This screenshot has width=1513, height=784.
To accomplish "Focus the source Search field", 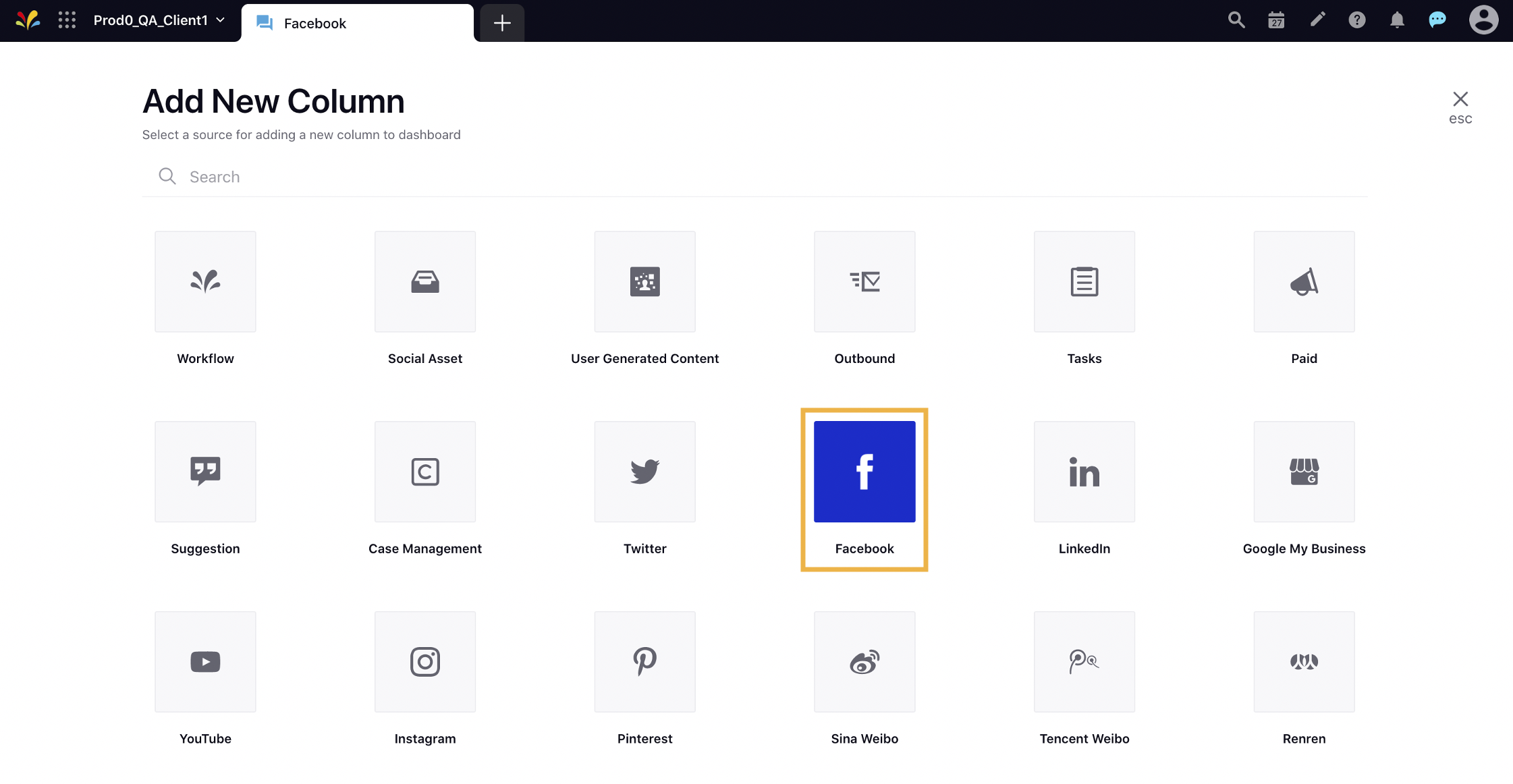I will (754, 177).
